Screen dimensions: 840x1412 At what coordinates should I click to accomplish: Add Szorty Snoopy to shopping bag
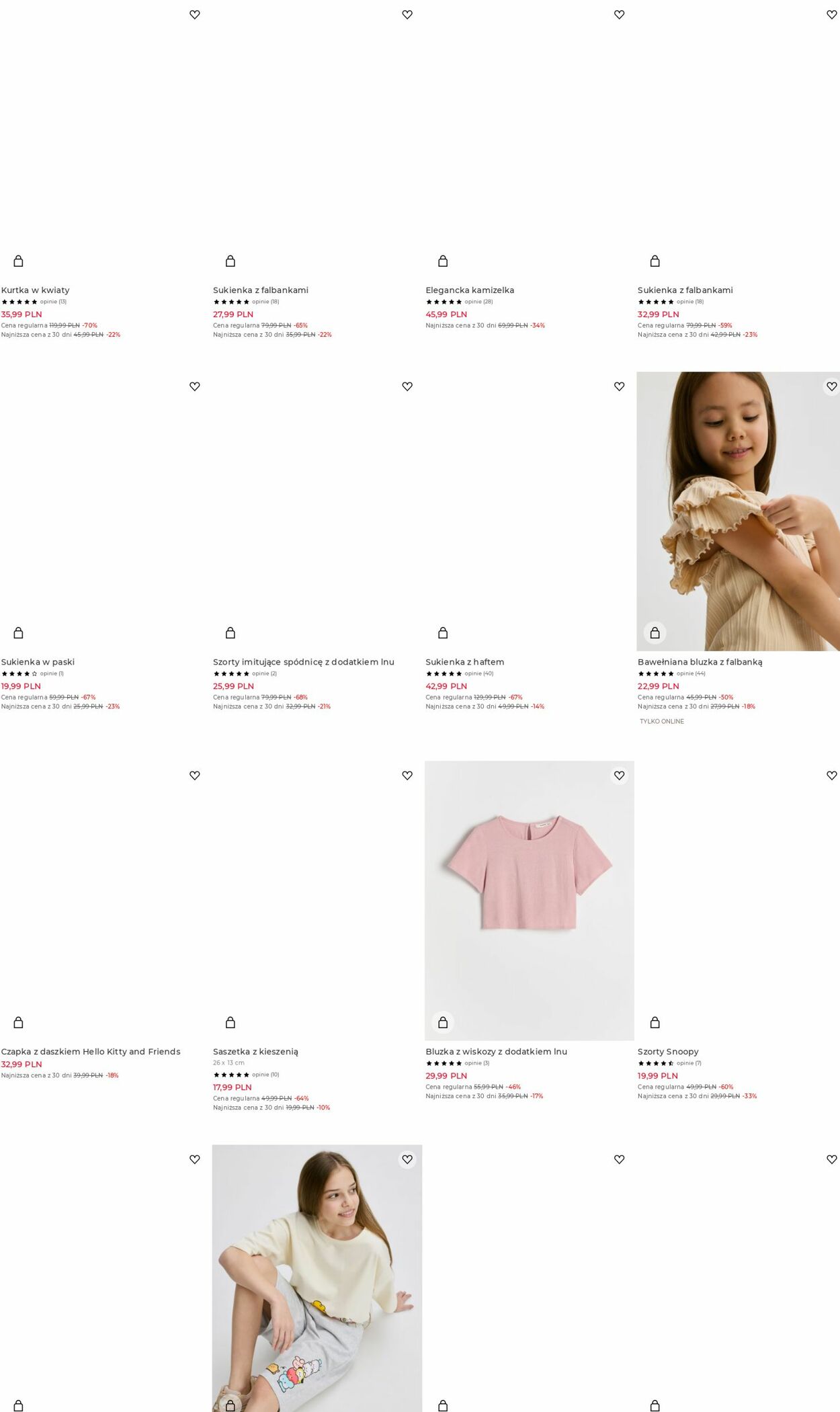(x=655, y=1022)
